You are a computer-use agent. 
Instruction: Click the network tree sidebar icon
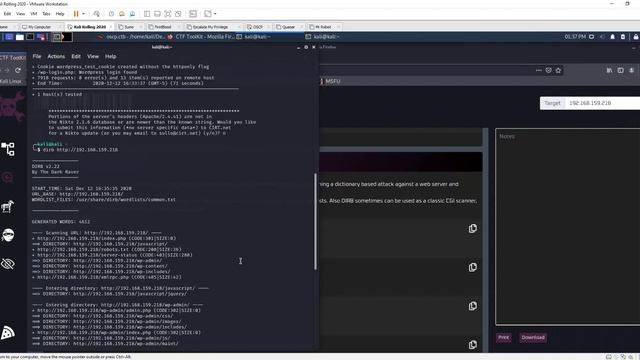tap(8, 149)
